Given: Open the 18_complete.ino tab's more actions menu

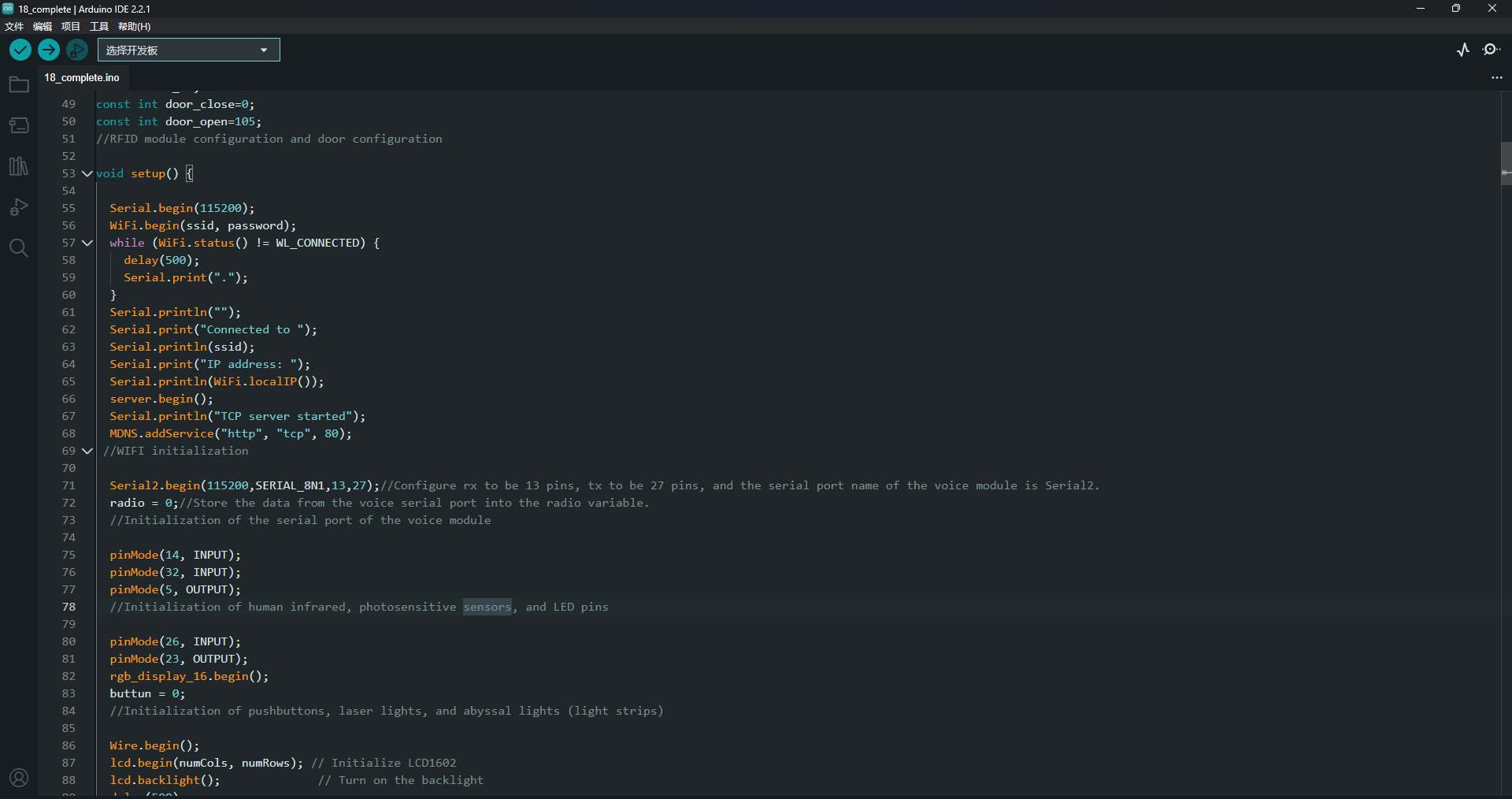Looking at the screenshot, I should coord(1497,77).
